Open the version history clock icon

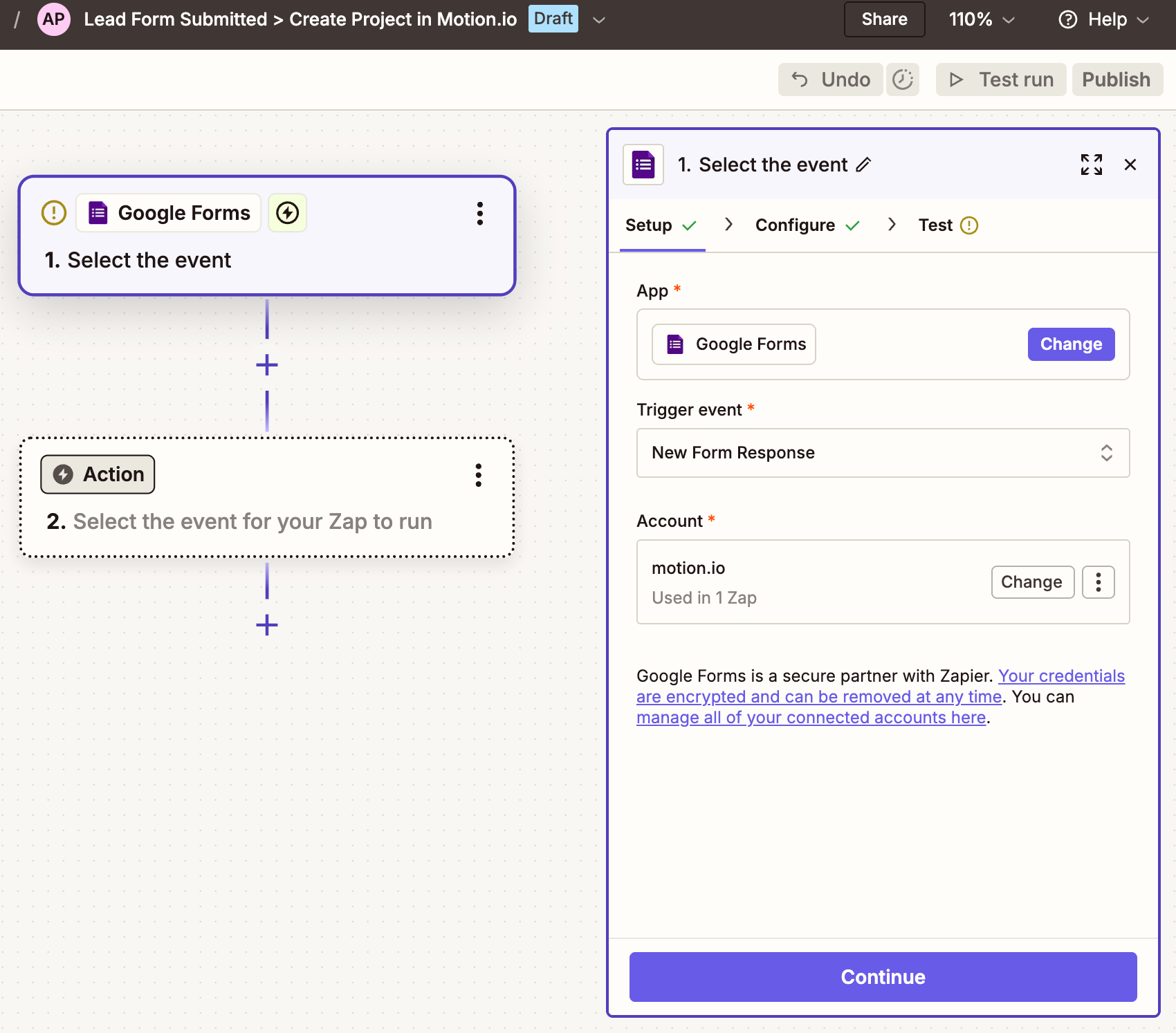click(x=903, y=80)
